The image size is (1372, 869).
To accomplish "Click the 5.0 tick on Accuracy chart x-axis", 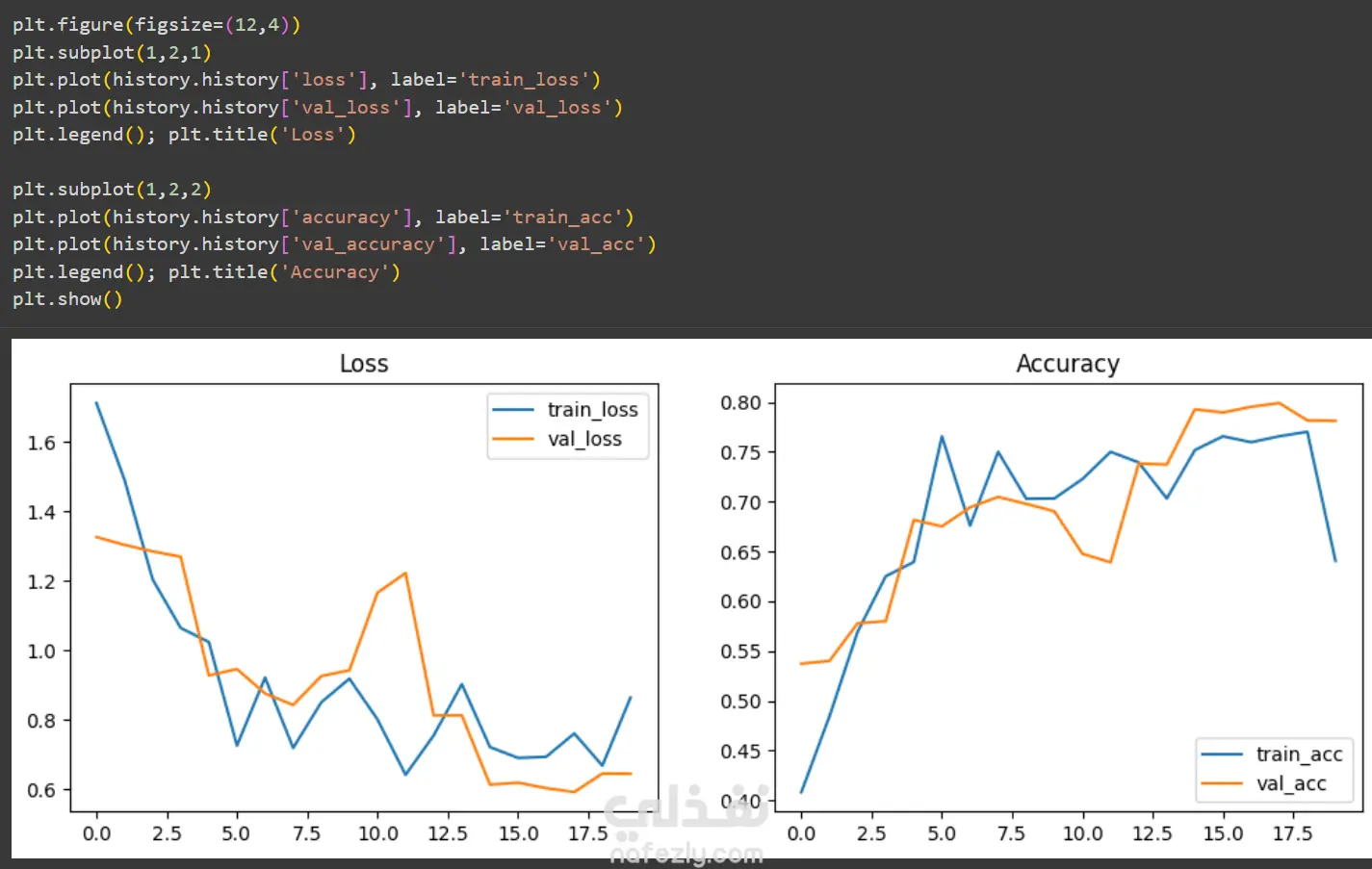I will tap(941, 833).
